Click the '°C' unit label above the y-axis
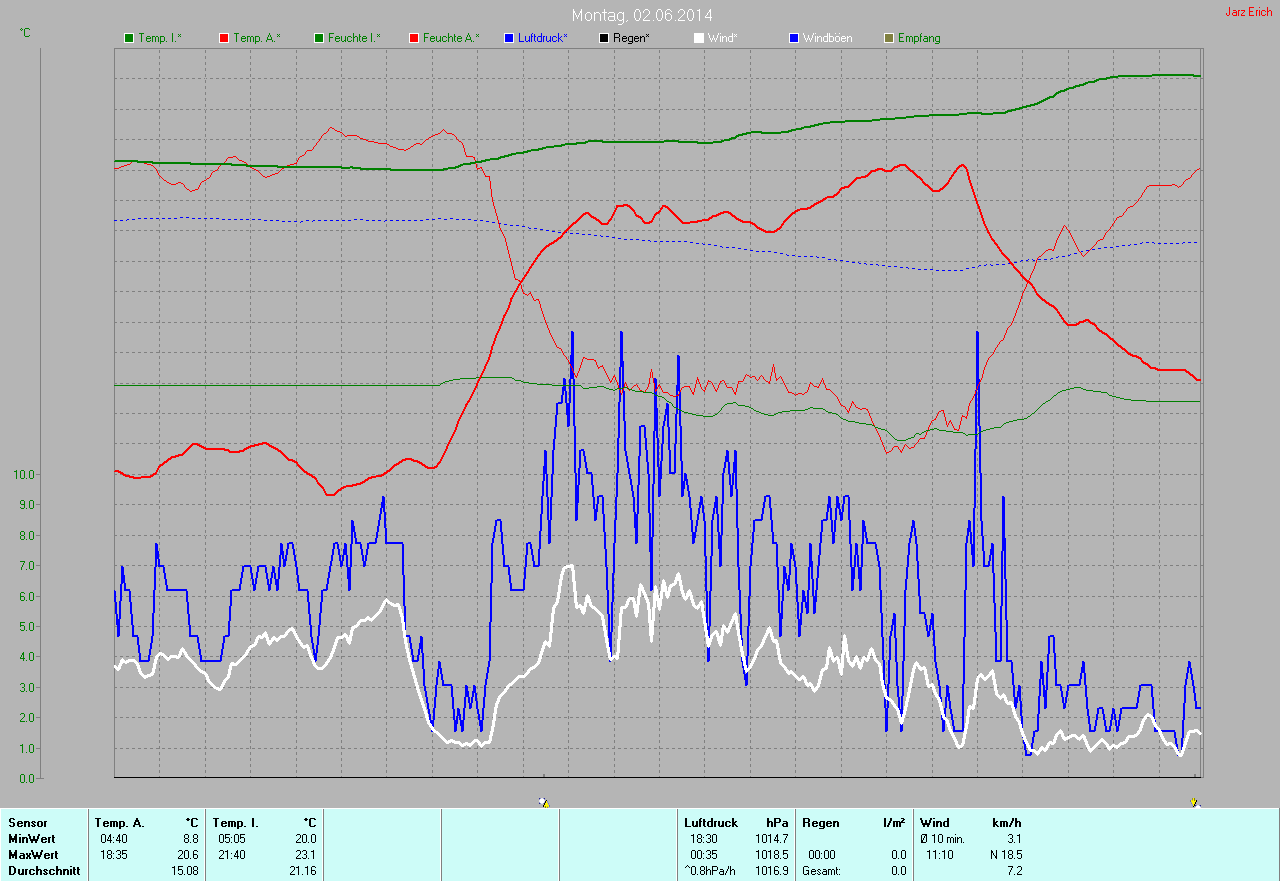The image size is (1280, 881). [25, 33]
